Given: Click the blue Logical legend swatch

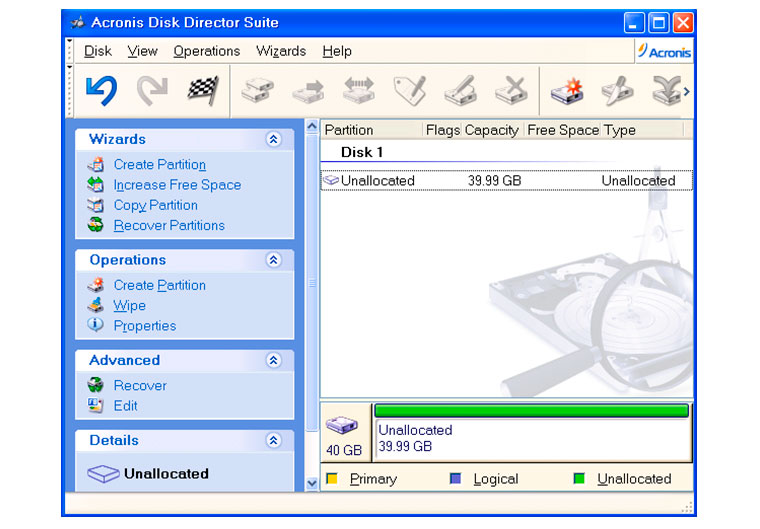Looking at the screenshot, I should tap(456, 479).
